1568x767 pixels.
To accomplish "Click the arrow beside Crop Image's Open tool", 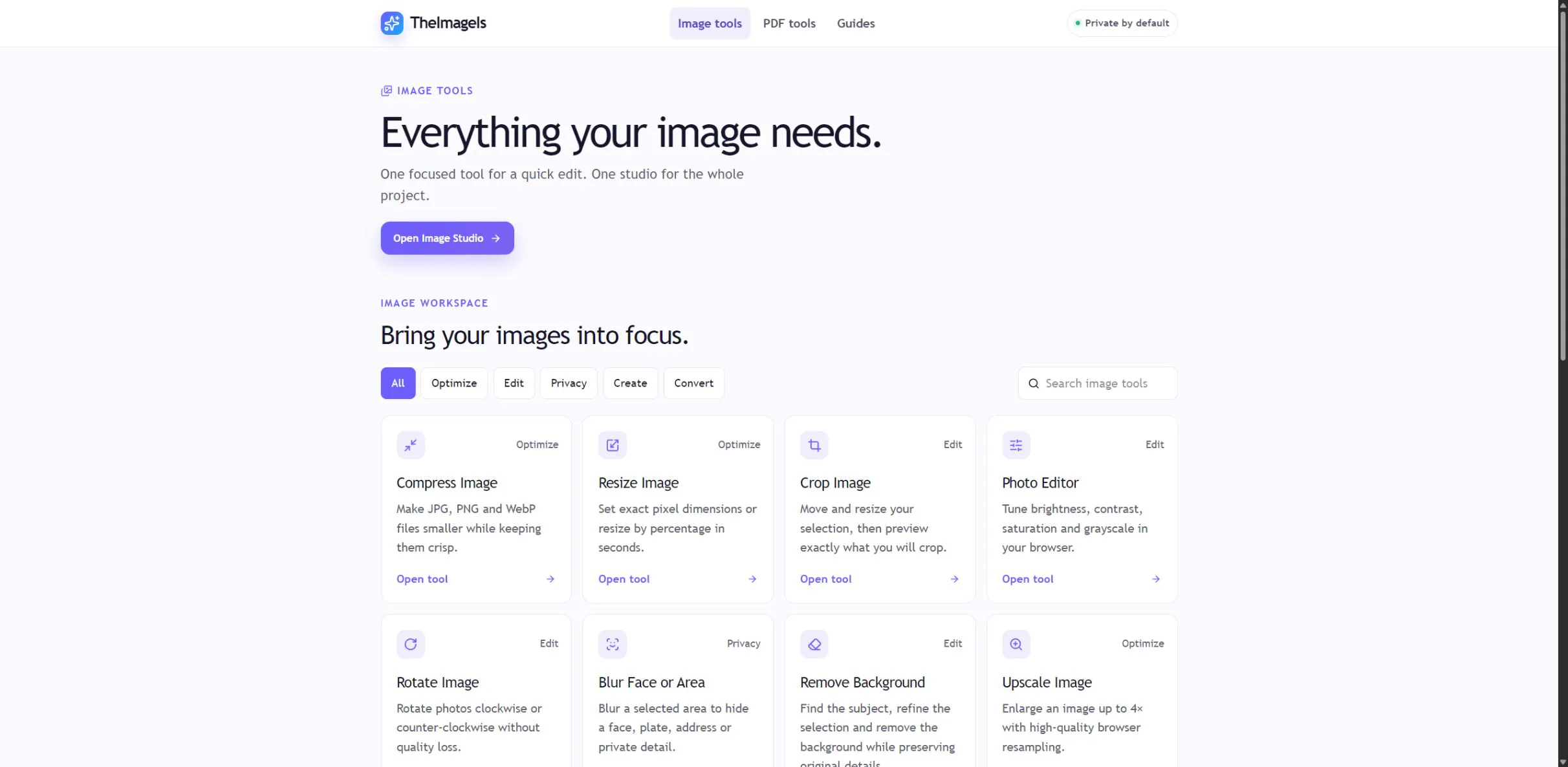I will click(x=953, y=579).
